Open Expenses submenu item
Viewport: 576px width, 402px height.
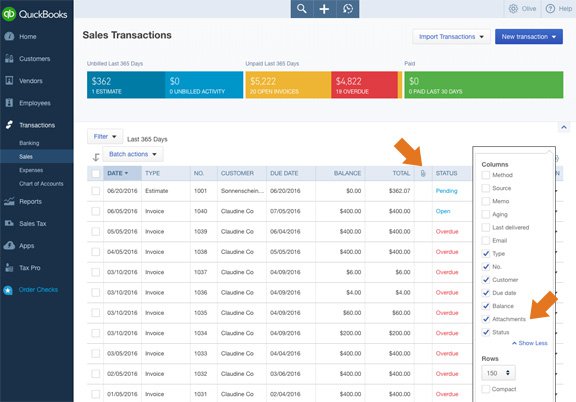(31, 170)
